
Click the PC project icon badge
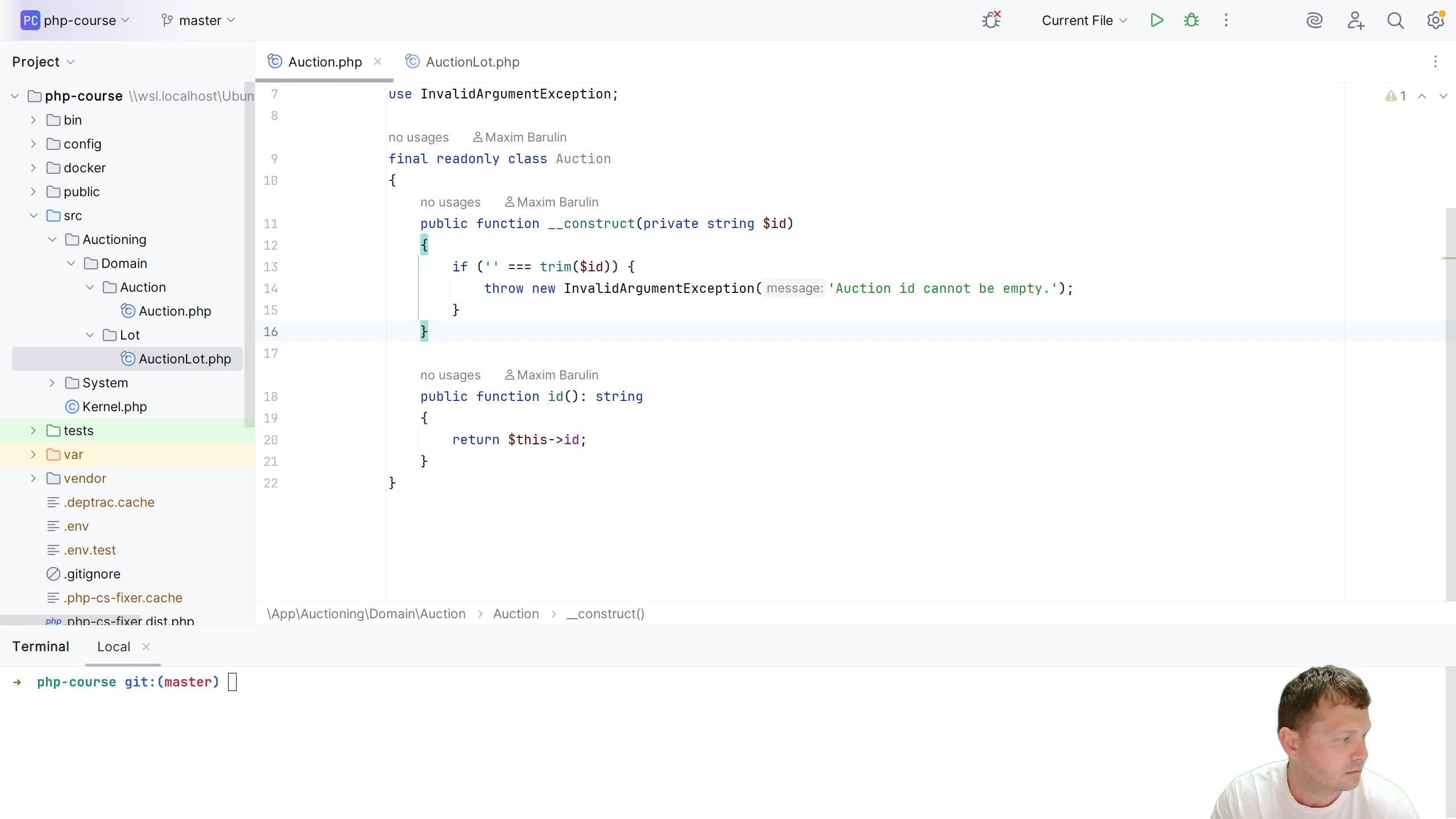[30, 20]
